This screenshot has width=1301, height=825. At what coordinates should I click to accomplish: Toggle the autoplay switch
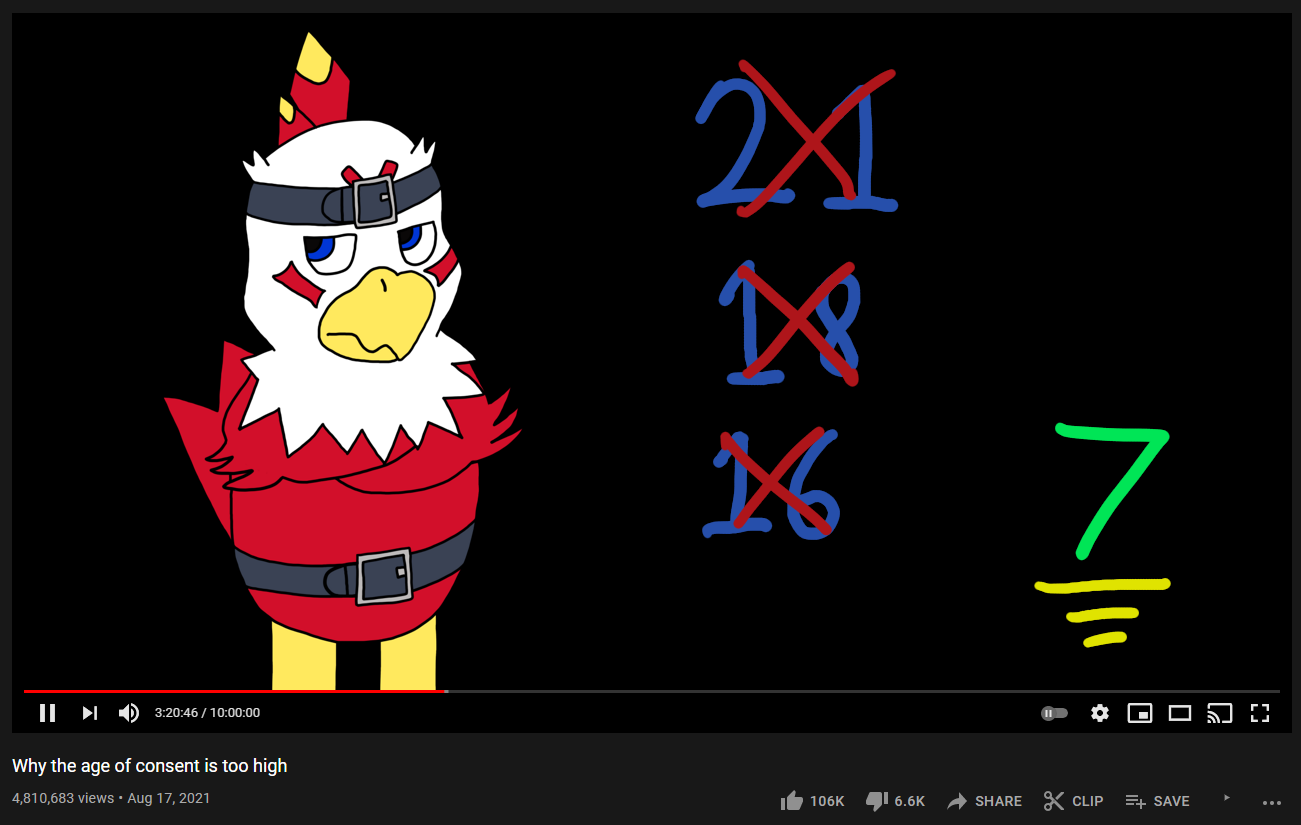1054,713
